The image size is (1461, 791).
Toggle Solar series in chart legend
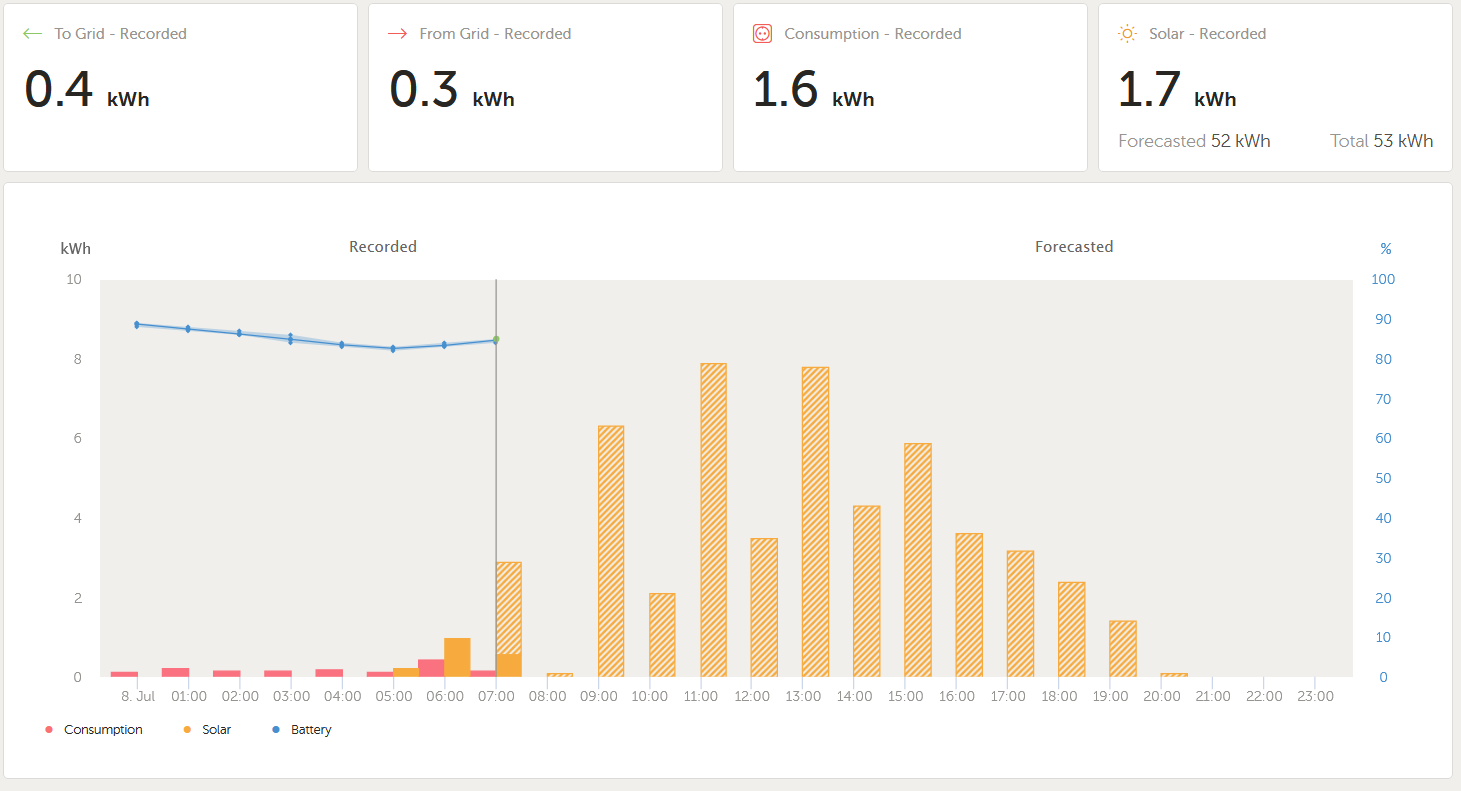pos(207,730)
